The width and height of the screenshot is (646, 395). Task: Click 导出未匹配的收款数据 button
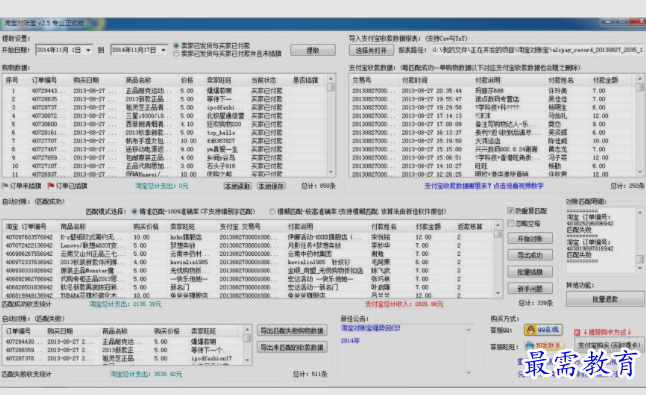[x=293, y=347]
